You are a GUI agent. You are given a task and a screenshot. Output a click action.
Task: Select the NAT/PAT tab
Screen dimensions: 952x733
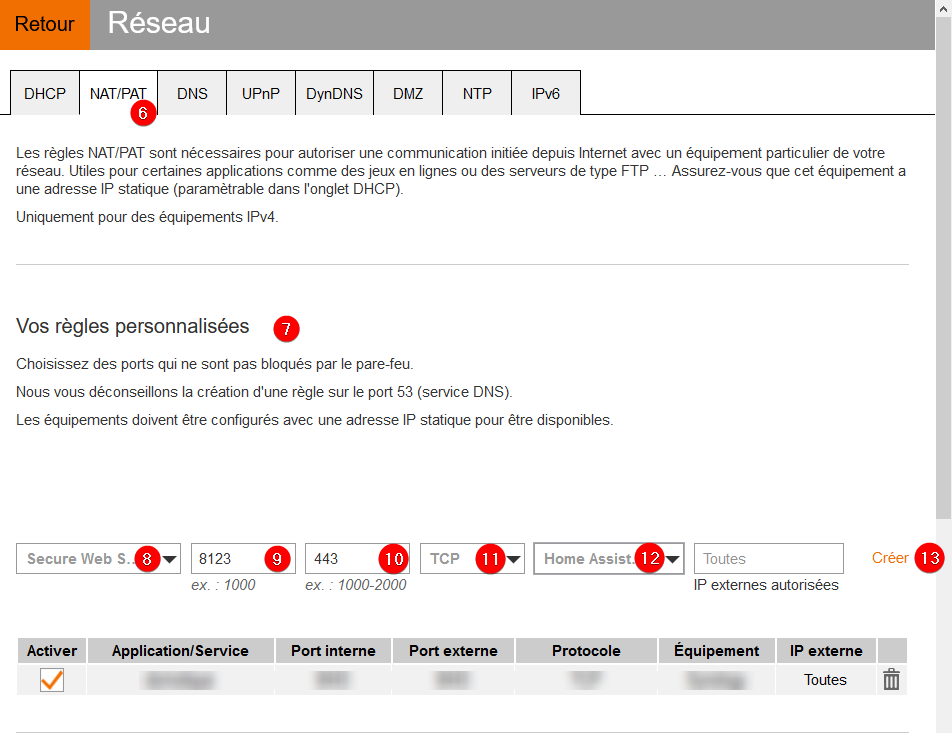click(118, 94)
